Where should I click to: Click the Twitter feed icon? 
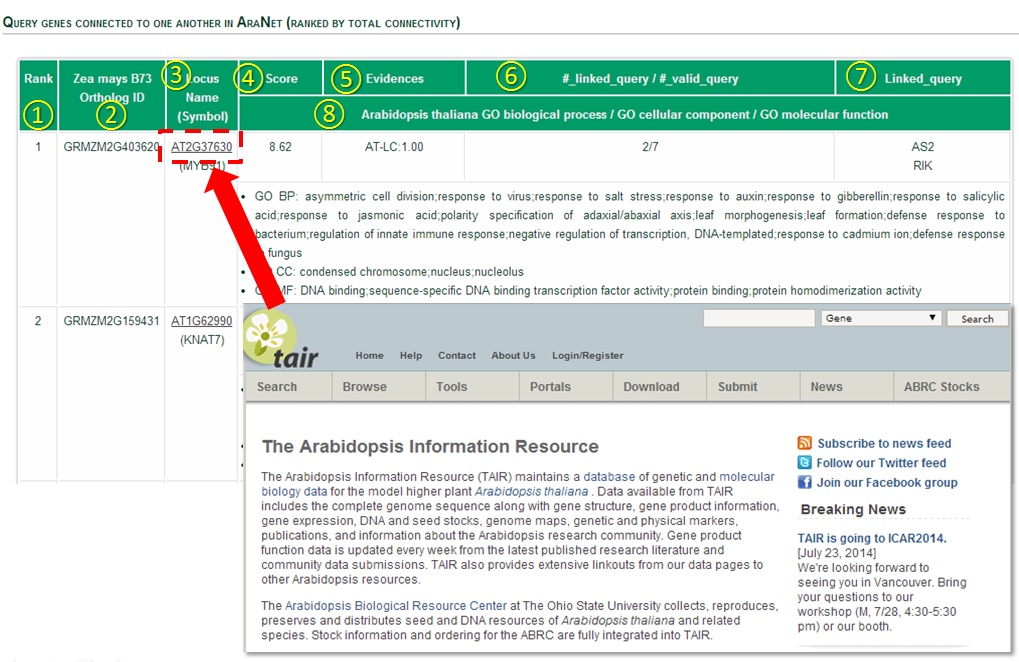(804, 463)
